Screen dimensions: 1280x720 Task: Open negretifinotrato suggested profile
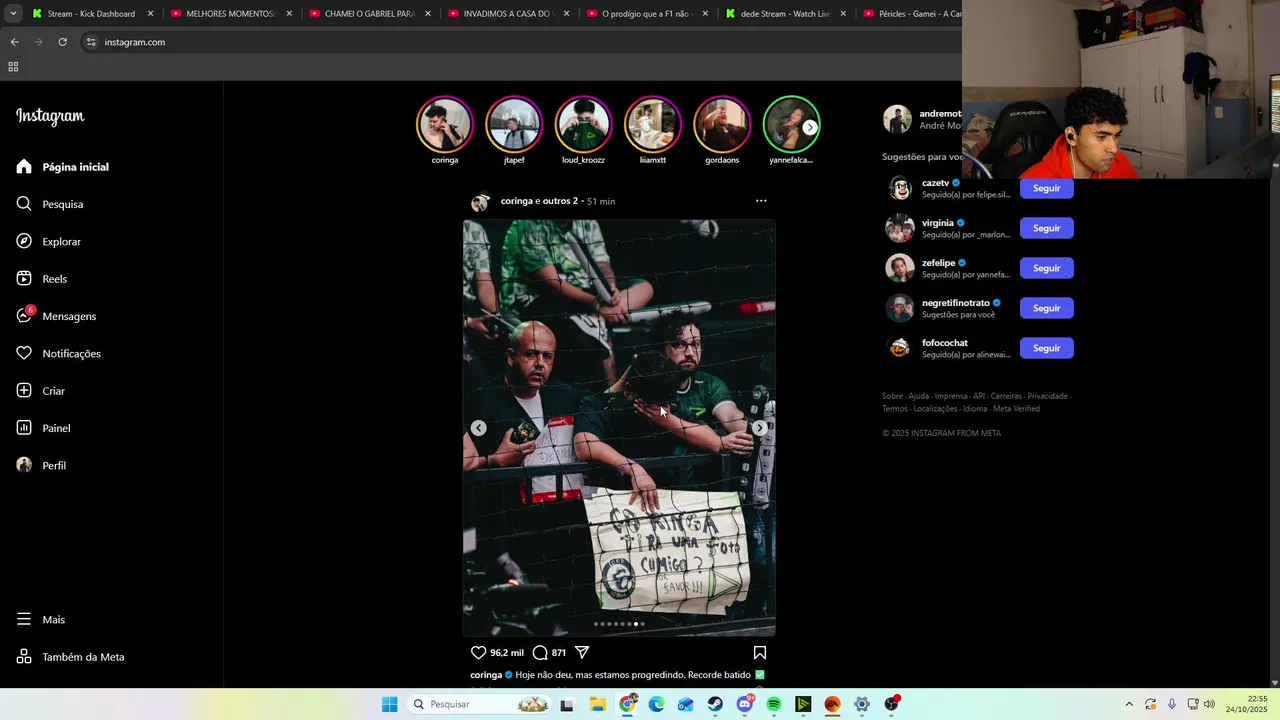coord(955,303)
